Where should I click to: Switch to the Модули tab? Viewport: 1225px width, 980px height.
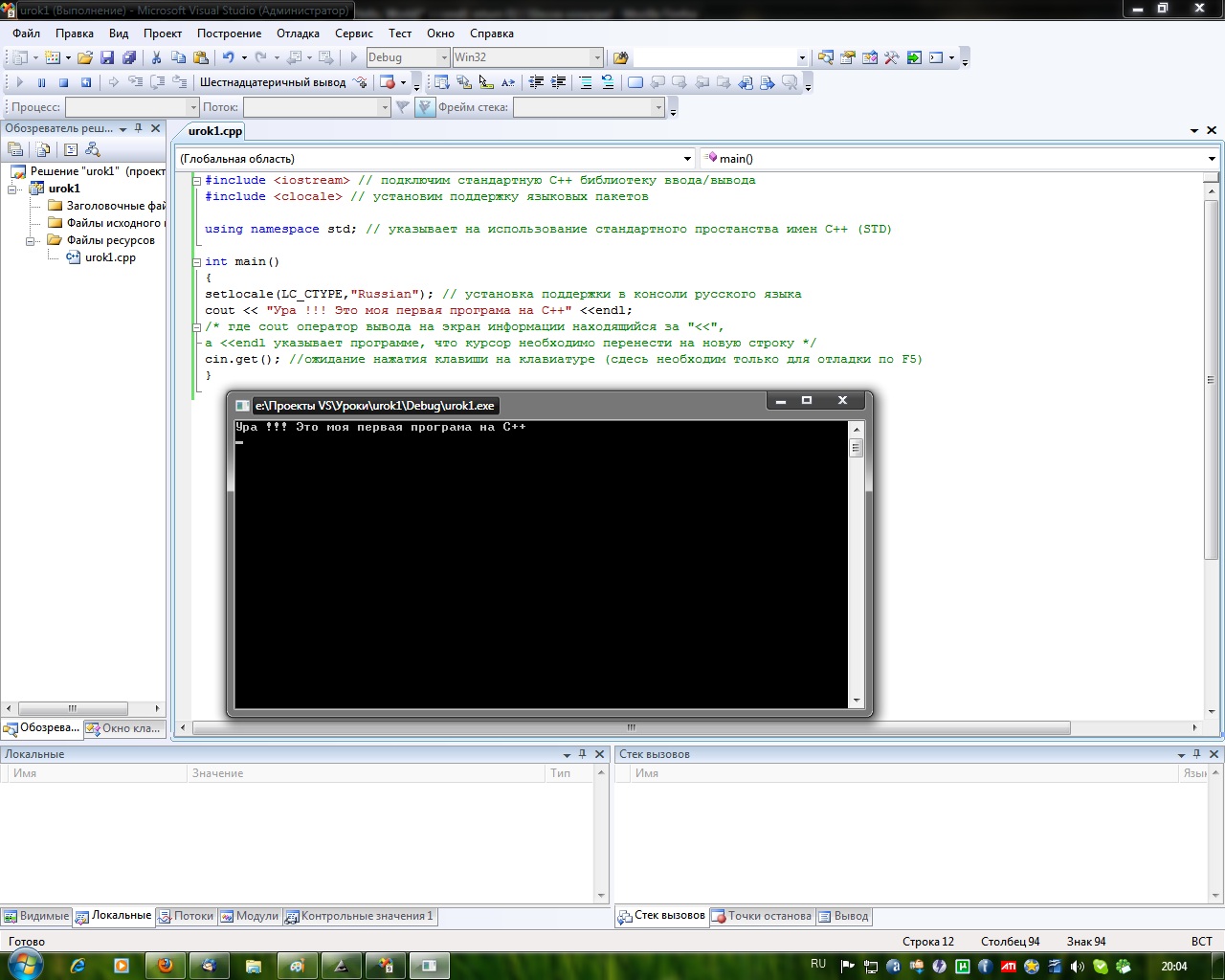(250, 916)
